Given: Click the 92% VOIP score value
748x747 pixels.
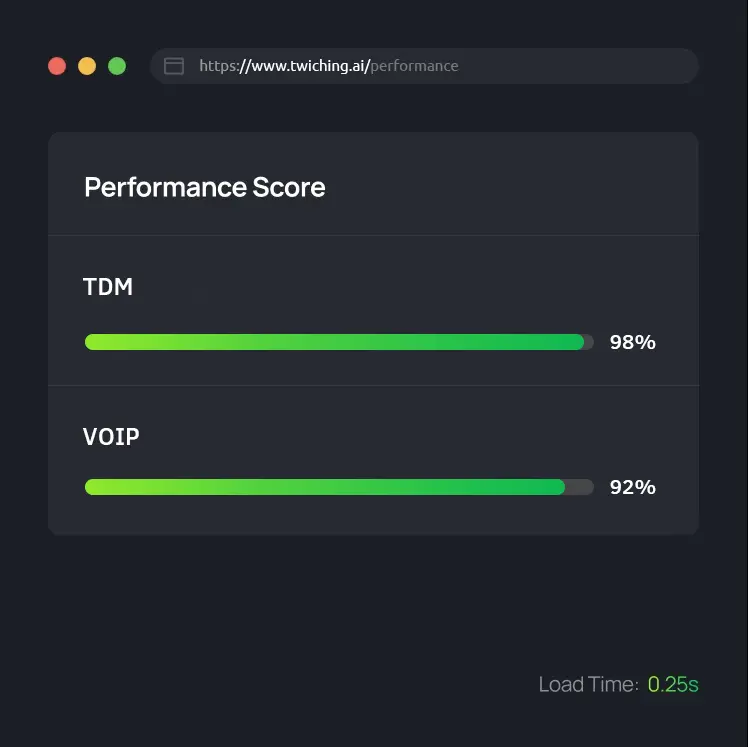Looking at the screenshot, I should coord(633,487).
